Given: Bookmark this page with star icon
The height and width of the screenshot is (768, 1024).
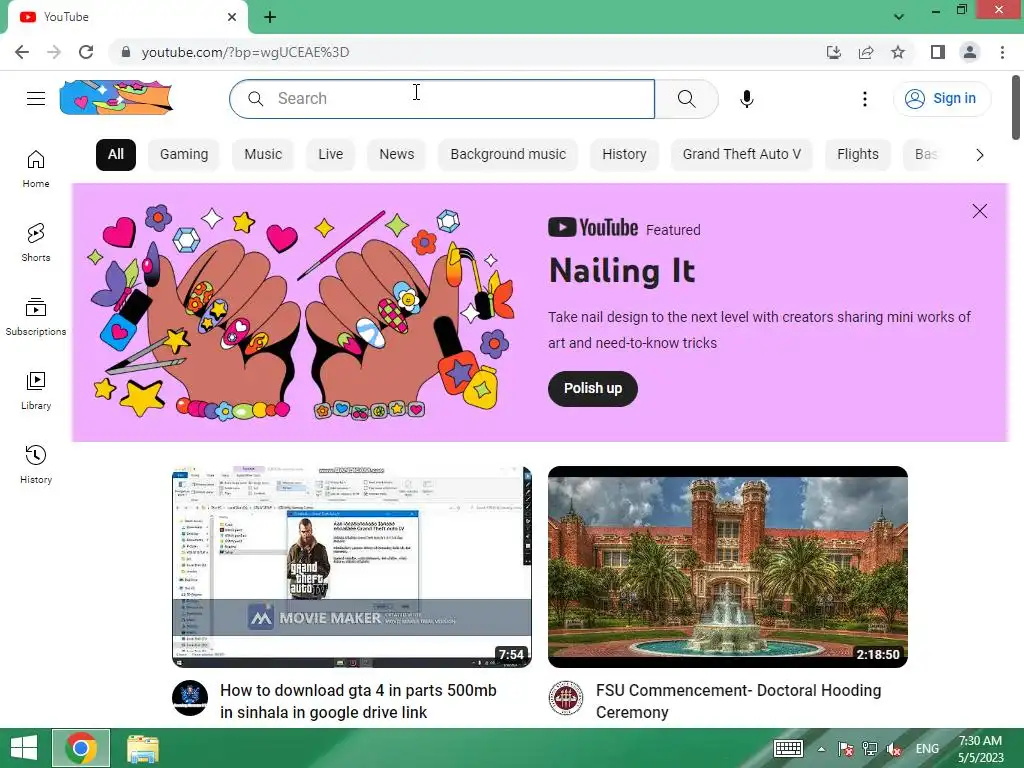Looking at the screenshot, I should [x=898, y=52].
